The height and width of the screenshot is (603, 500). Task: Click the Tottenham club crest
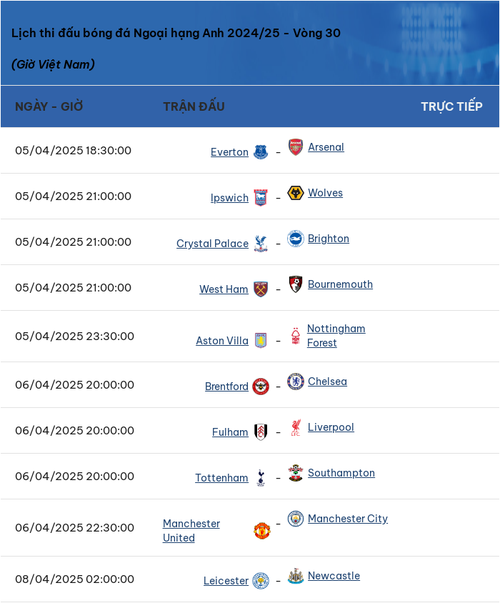[260, 478]
